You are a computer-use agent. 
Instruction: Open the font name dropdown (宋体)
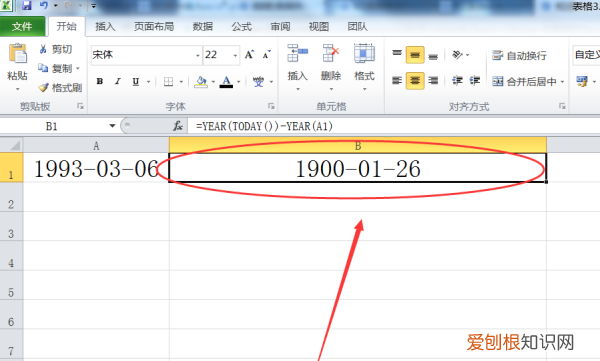198,56
